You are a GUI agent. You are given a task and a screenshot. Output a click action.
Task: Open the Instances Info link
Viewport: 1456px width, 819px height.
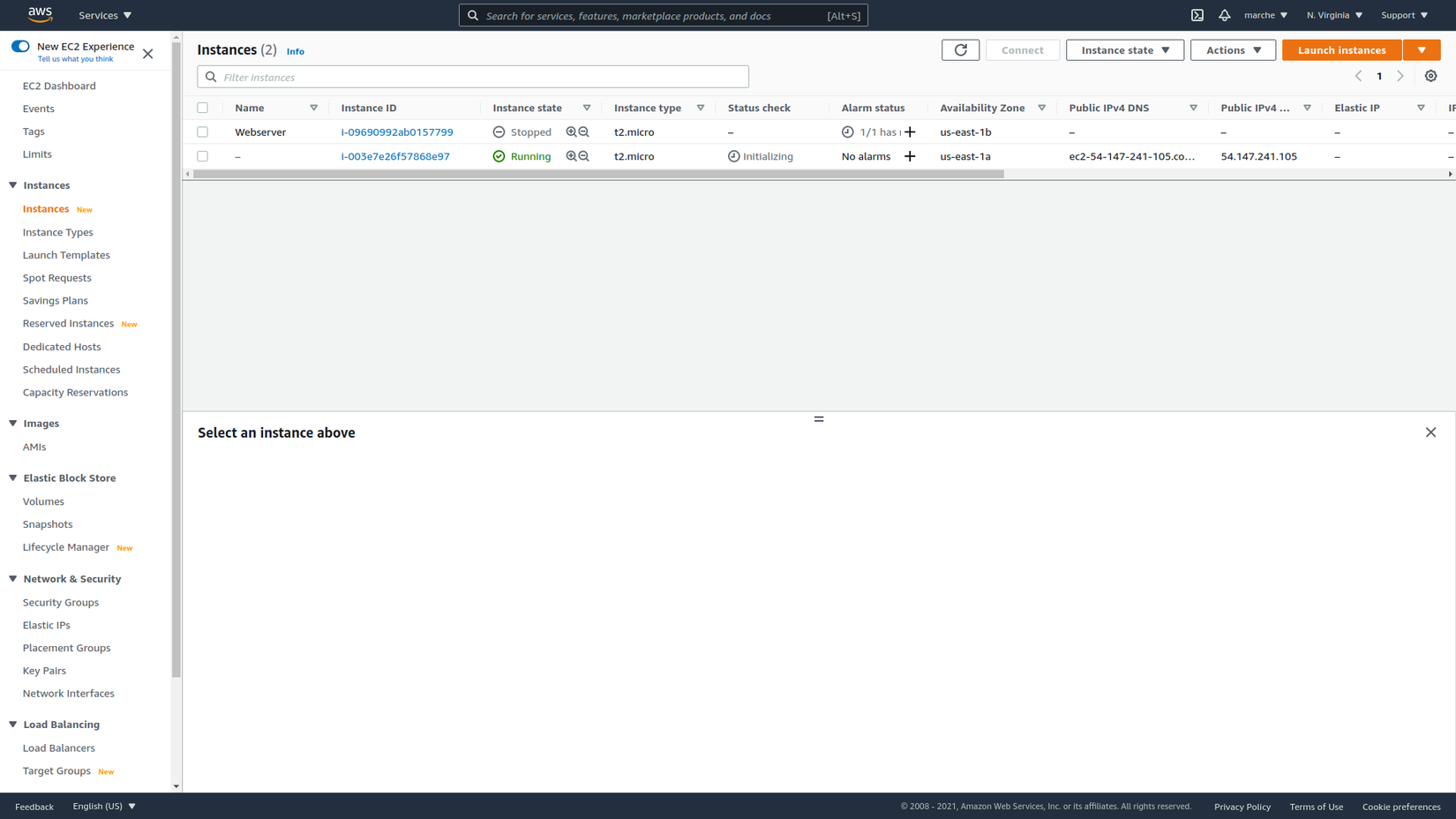coord(296,52)
